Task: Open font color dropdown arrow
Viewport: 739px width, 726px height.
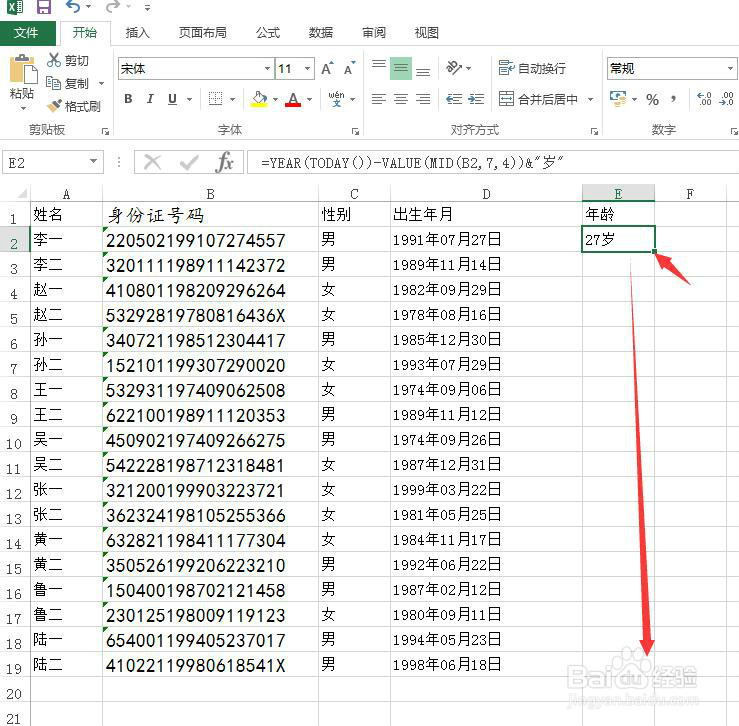Action: pyautogui.click(x=310, y=99)
